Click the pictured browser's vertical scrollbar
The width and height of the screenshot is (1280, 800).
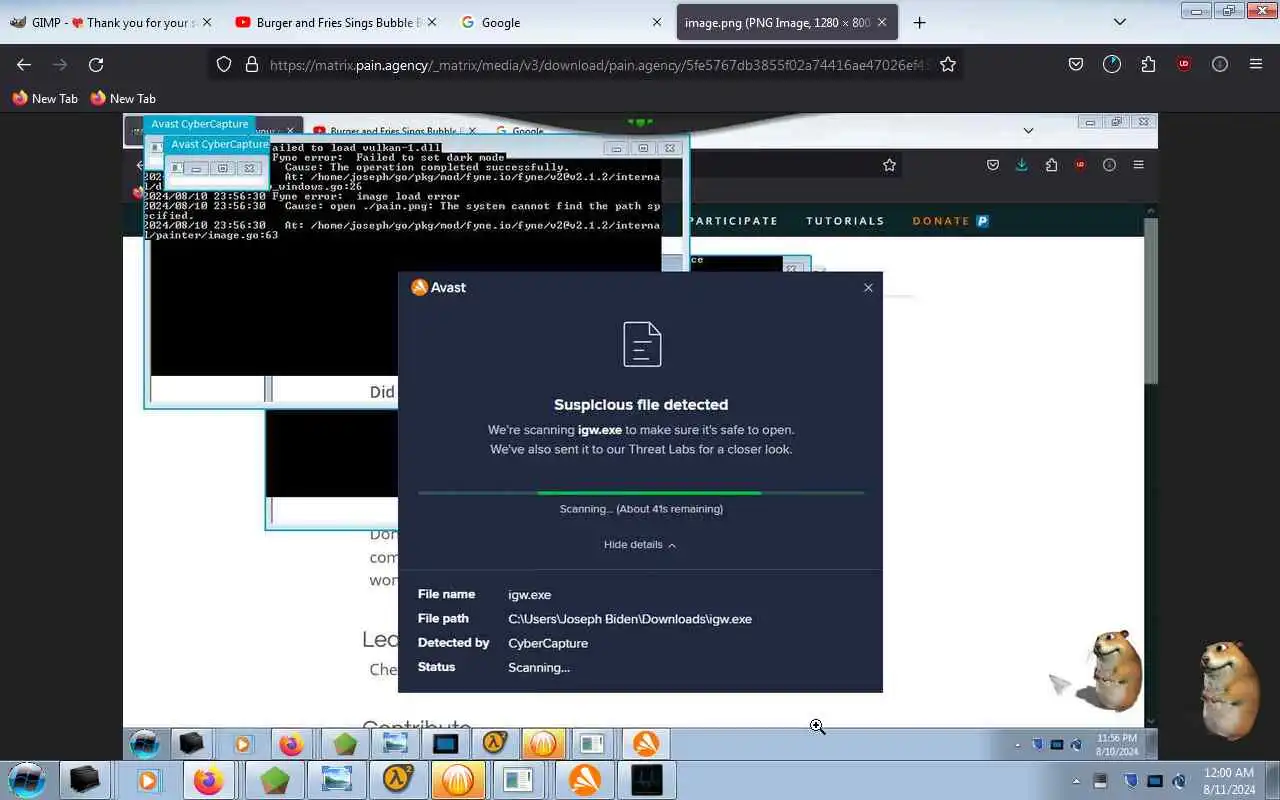tap(1150, 300)
